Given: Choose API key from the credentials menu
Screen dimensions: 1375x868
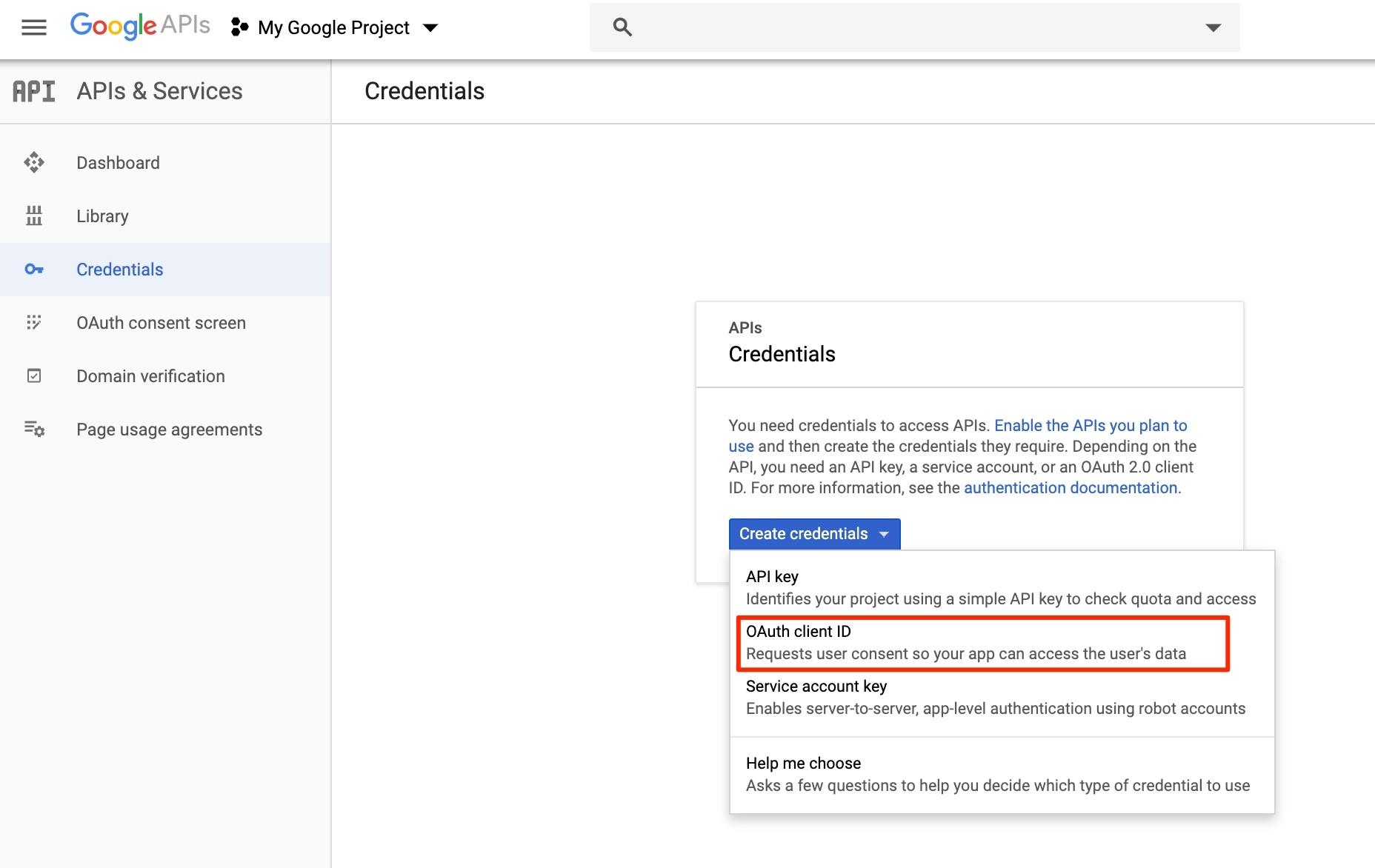Looking at the screenshot, I should tap(1000, 587).
